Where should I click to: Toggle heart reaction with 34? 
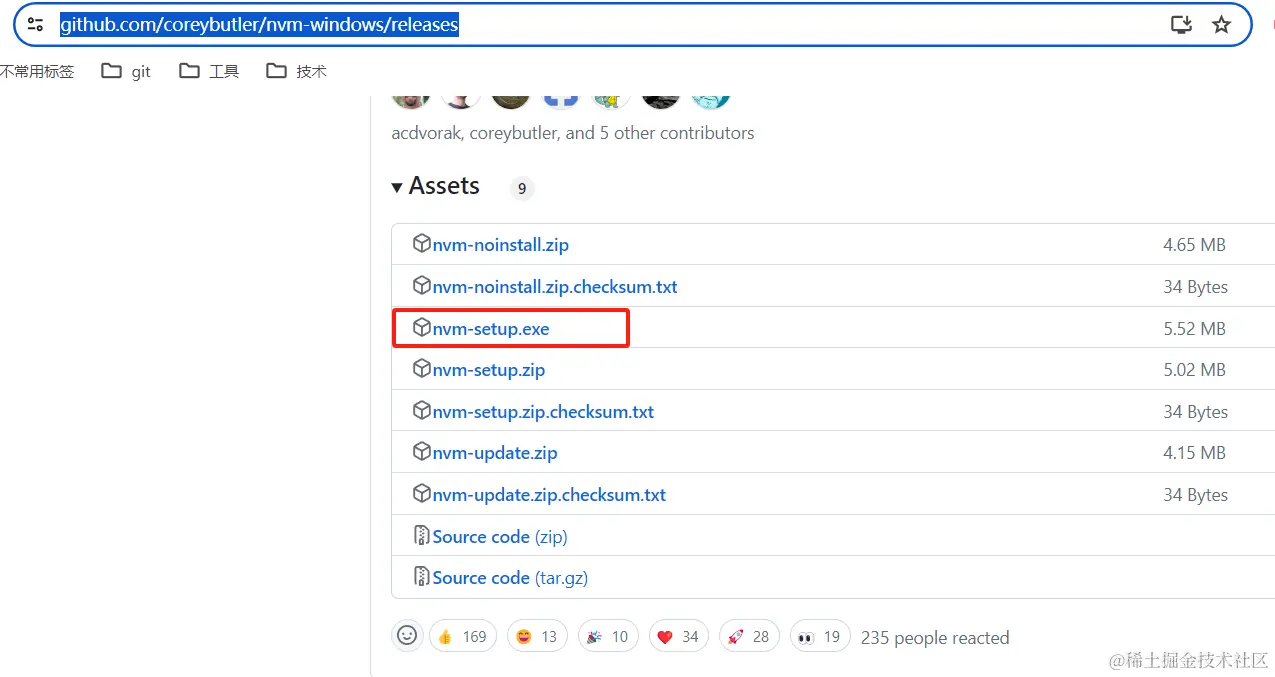point(679,636)
